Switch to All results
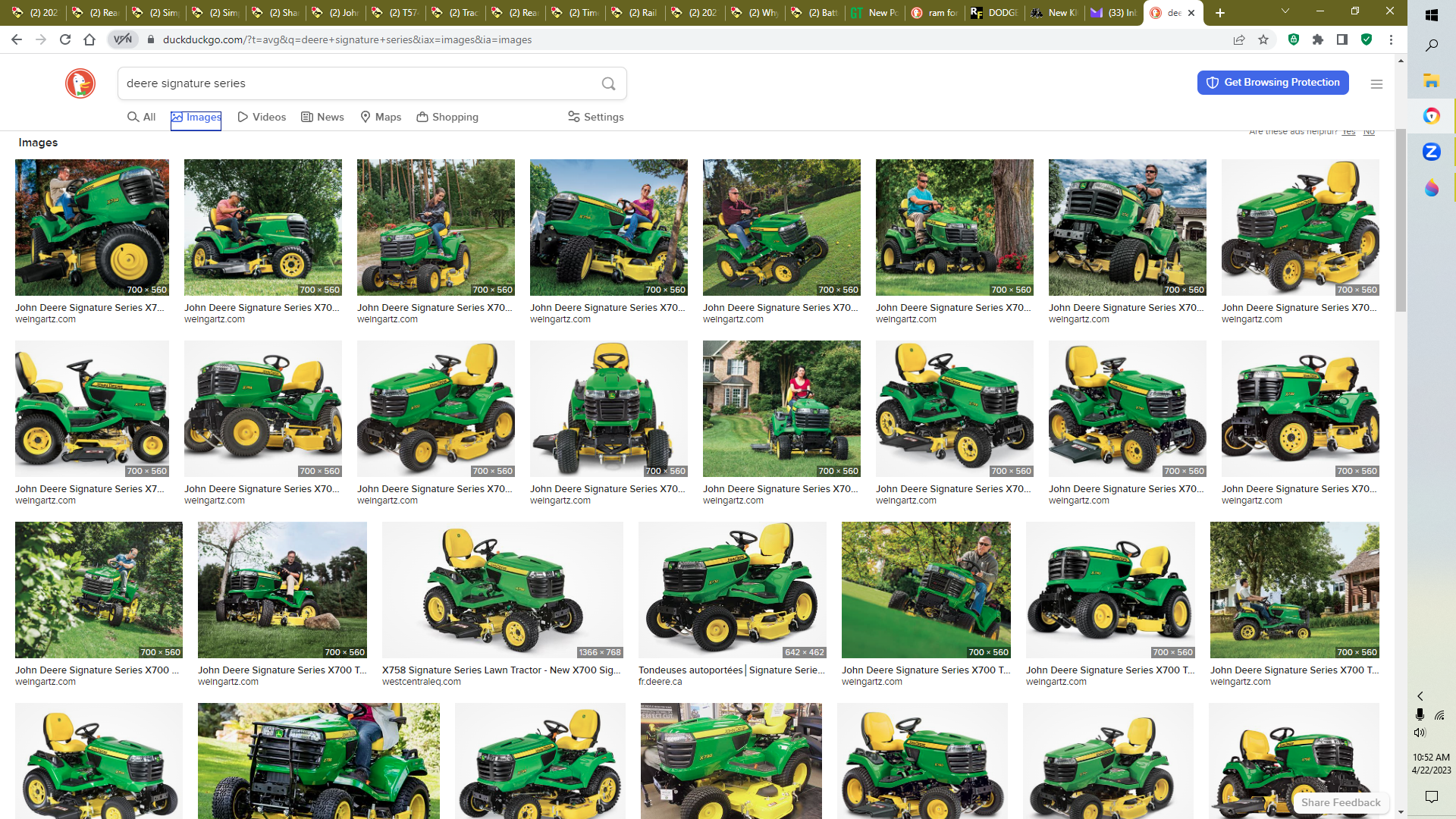1456x819 pixels. tap(142, 117)
